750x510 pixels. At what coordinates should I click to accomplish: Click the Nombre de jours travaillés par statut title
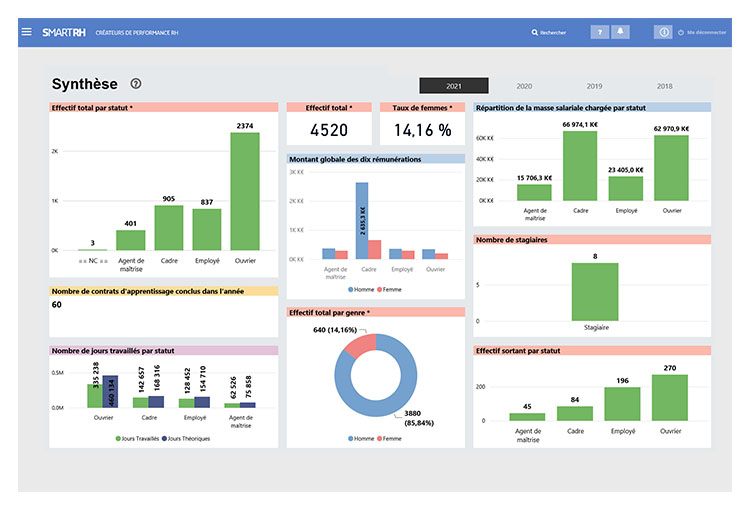(x=113, y=351)
